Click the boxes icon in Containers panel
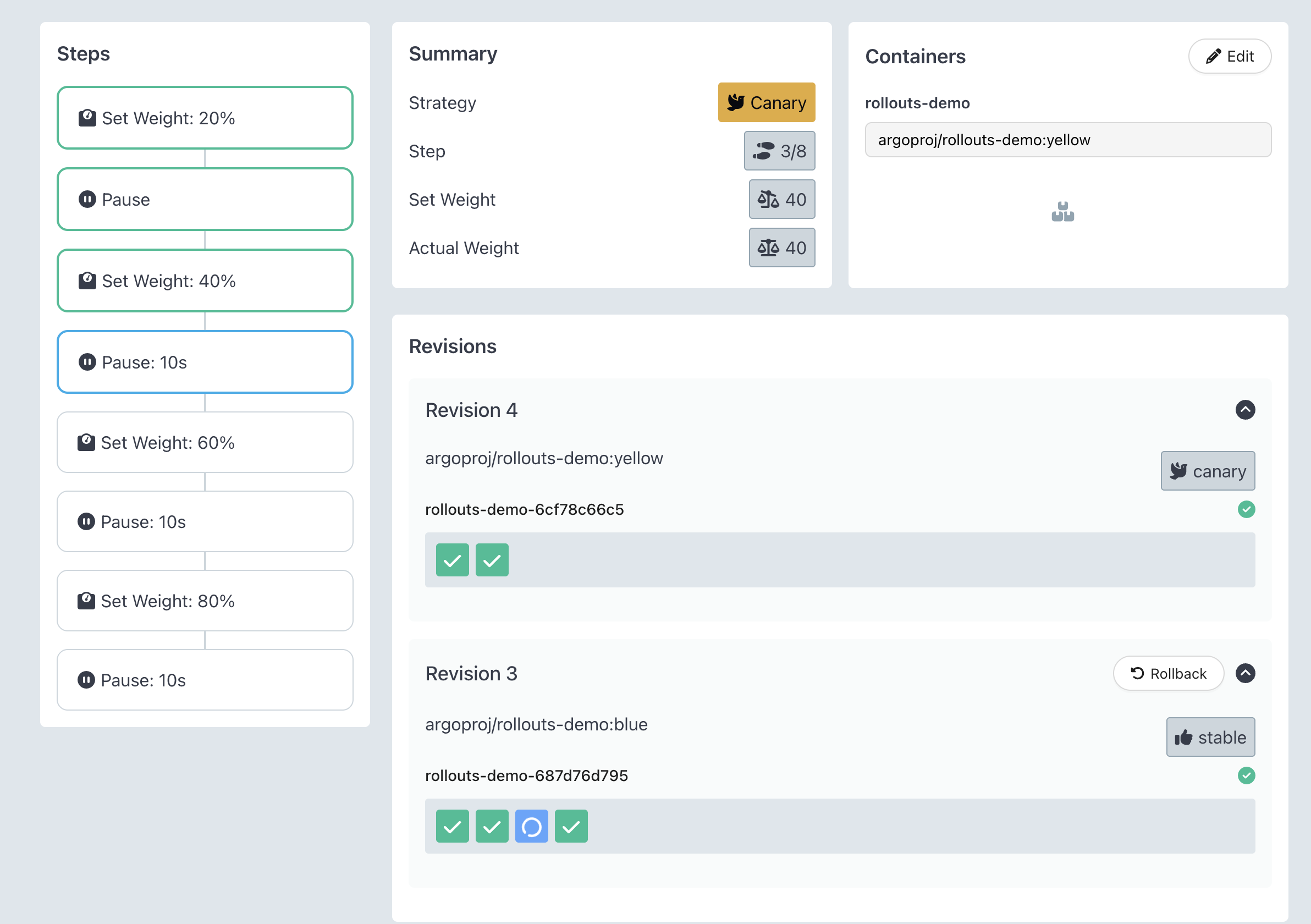 coord(1062,212)
